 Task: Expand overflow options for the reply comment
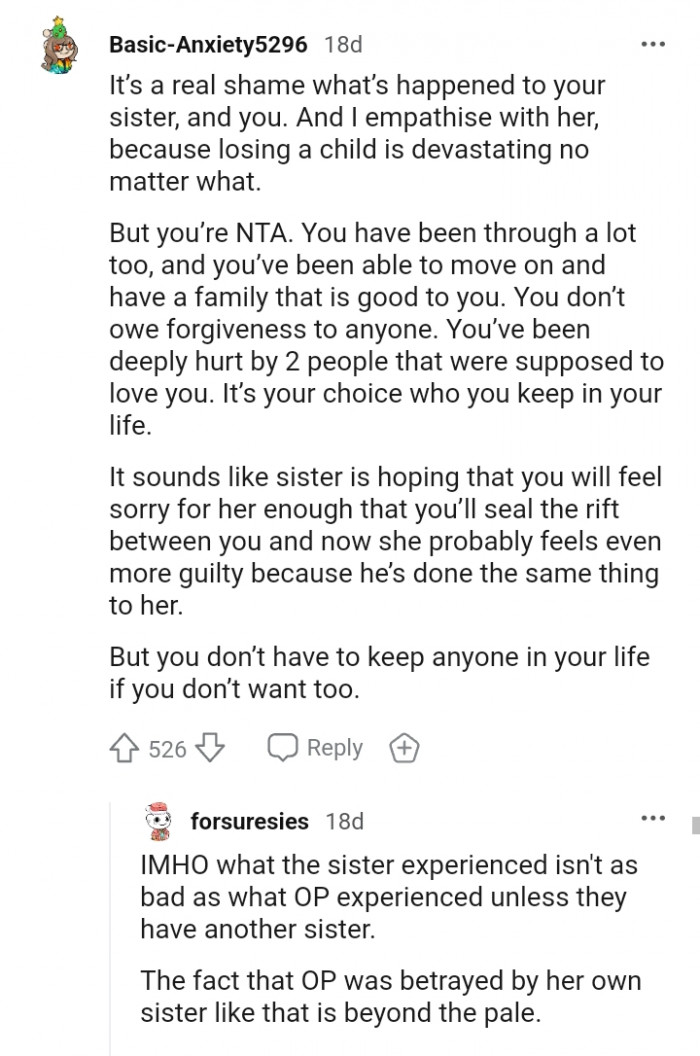click(654, 817)
